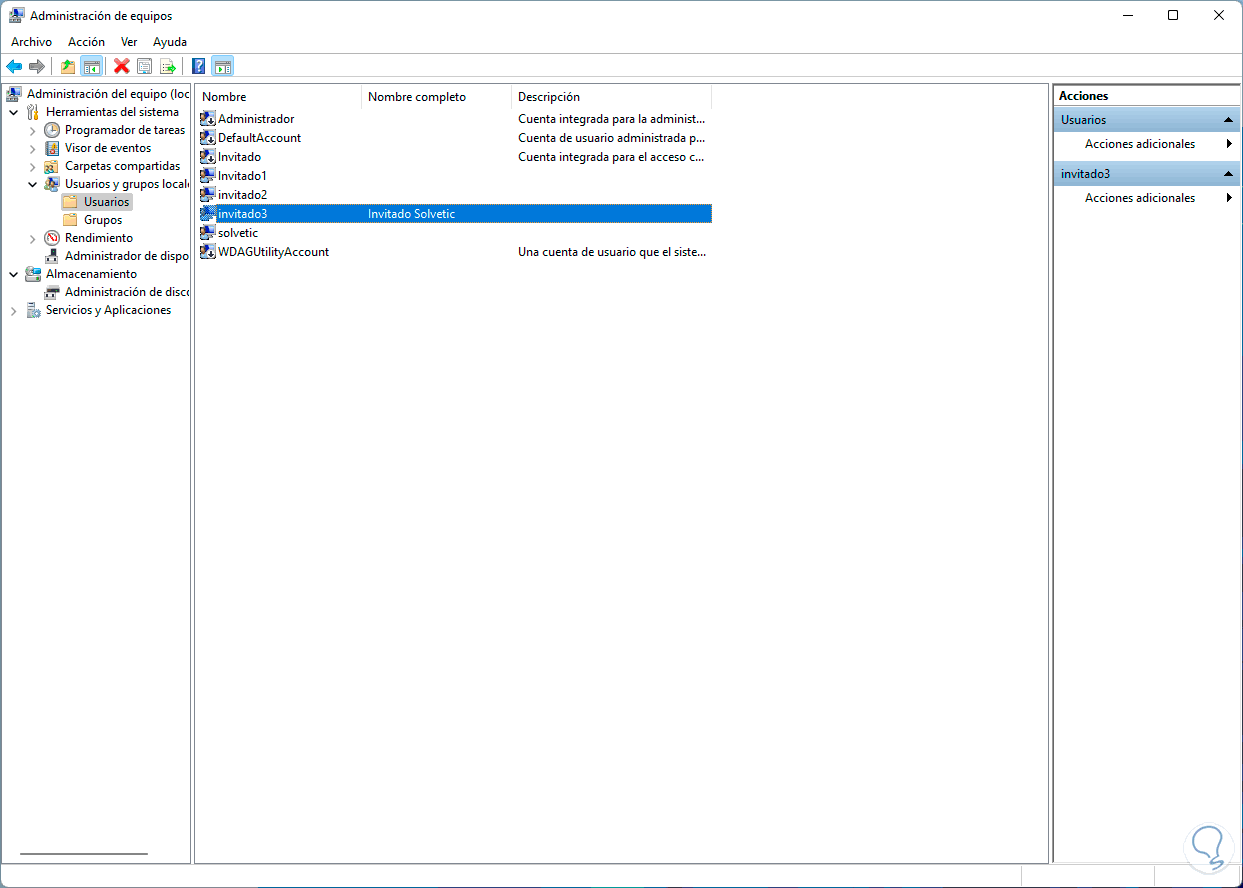
Task: Click the invitado3 user icon
Action: [x=208, y=214]
